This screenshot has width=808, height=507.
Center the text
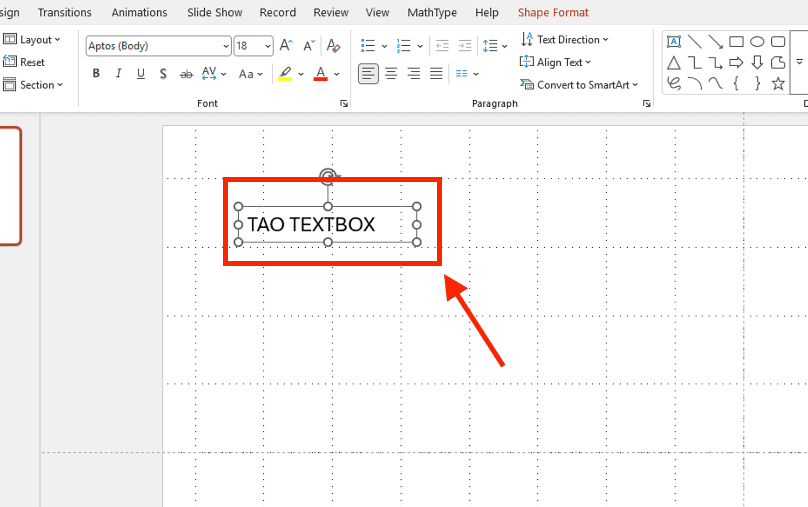(x=391, y=74)
